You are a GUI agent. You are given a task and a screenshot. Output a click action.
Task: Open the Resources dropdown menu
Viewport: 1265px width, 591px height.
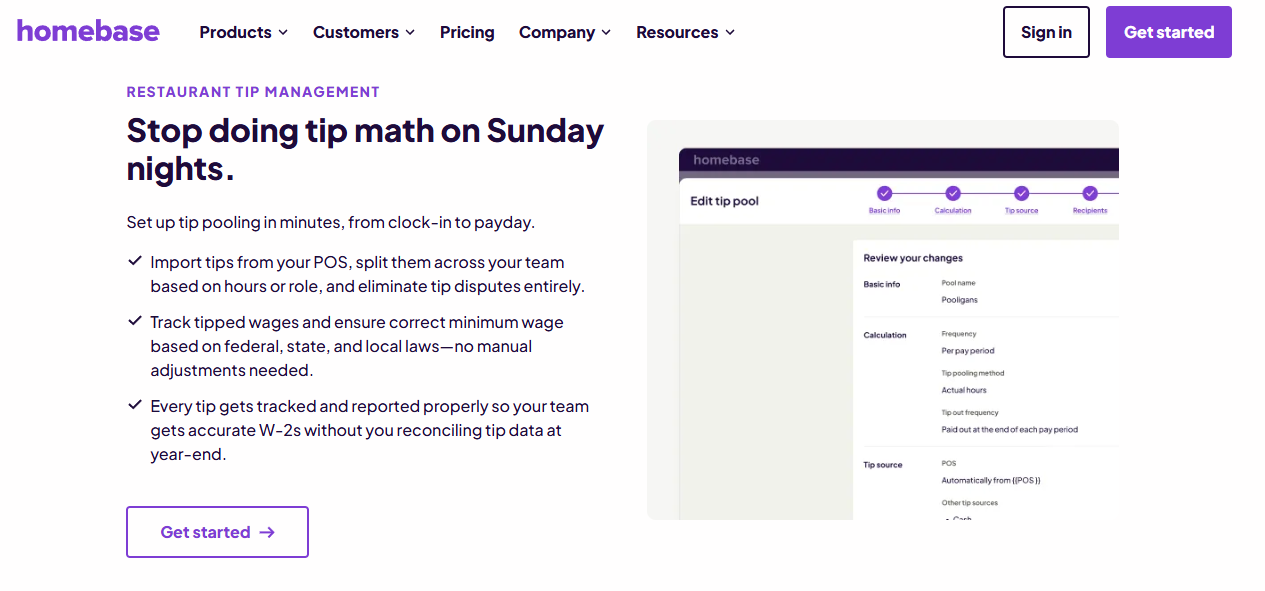point(686,32)
